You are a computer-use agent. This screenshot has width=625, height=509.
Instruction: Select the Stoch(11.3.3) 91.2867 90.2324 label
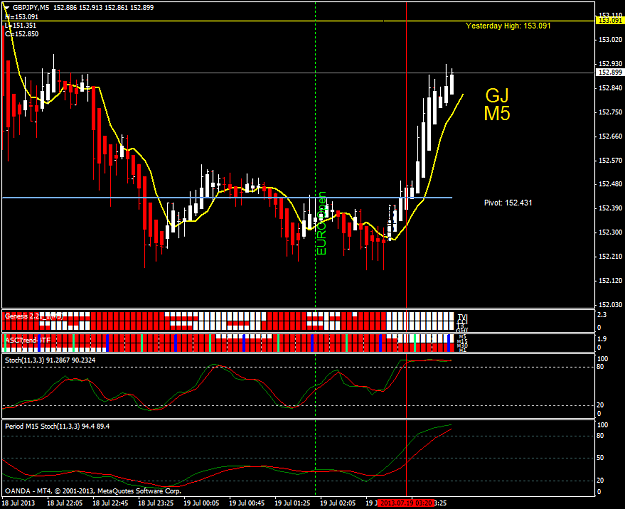tap(50, 360)
